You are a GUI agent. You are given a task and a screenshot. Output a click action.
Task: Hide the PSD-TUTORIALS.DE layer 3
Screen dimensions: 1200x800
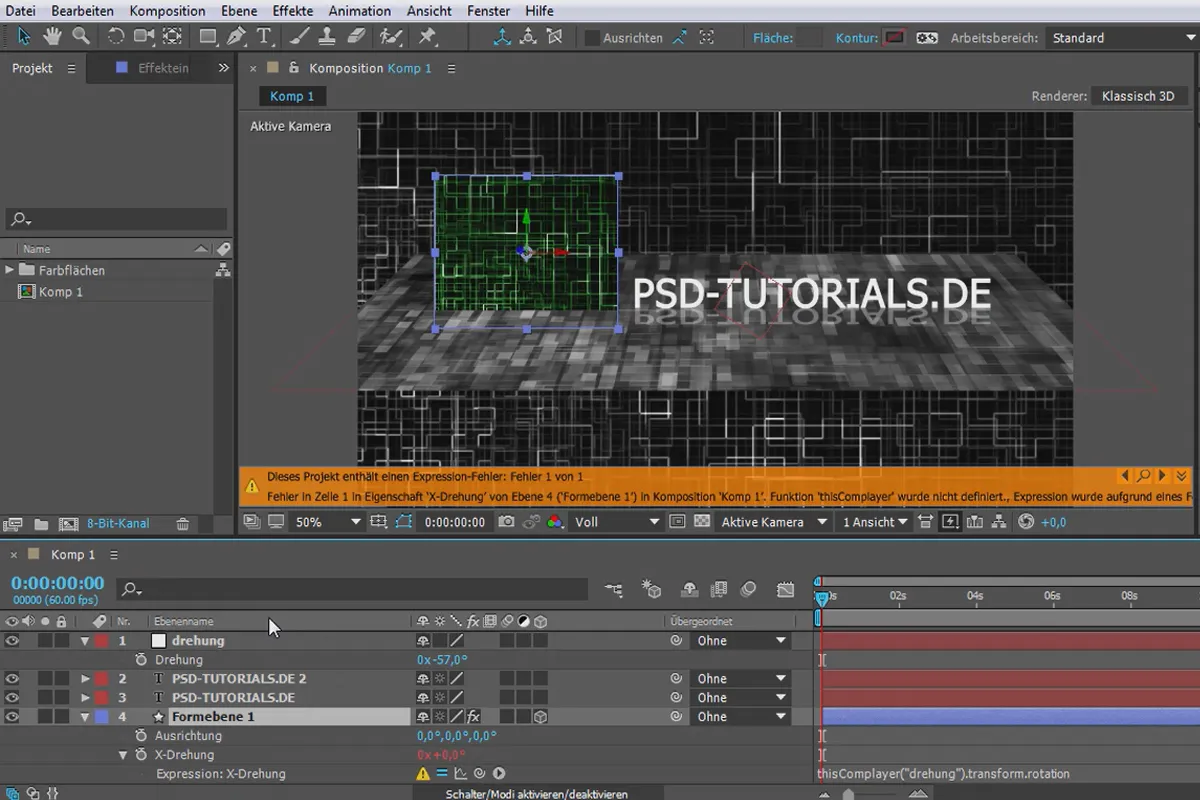(12, 698)
